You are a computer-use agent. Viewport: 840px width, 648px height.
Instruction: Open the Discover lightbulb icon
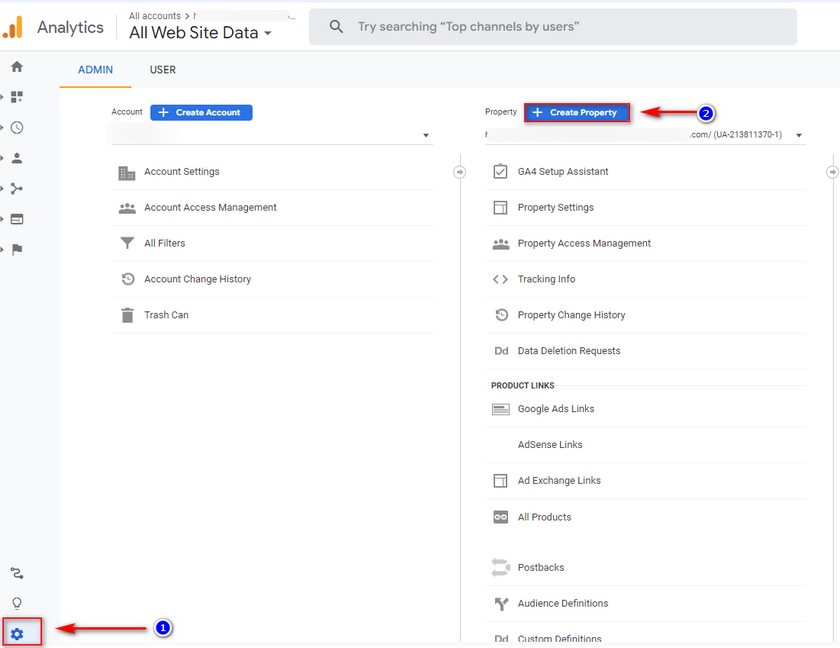tap(17, 604)
